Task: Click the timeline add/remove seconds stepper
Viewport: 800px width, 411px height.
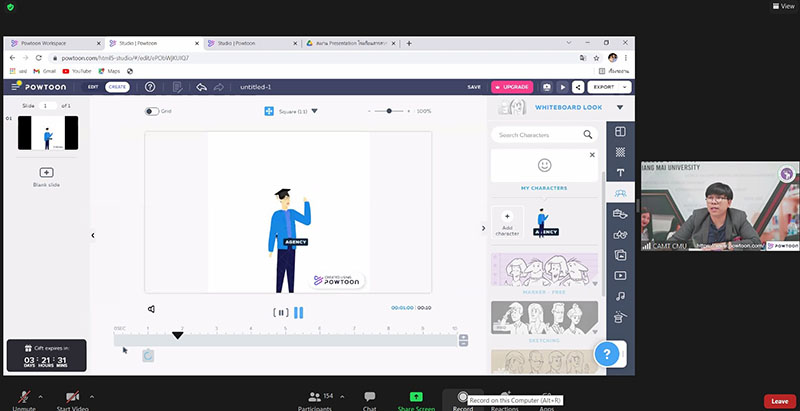Action: pyautogui.click(x=463, y=340)
